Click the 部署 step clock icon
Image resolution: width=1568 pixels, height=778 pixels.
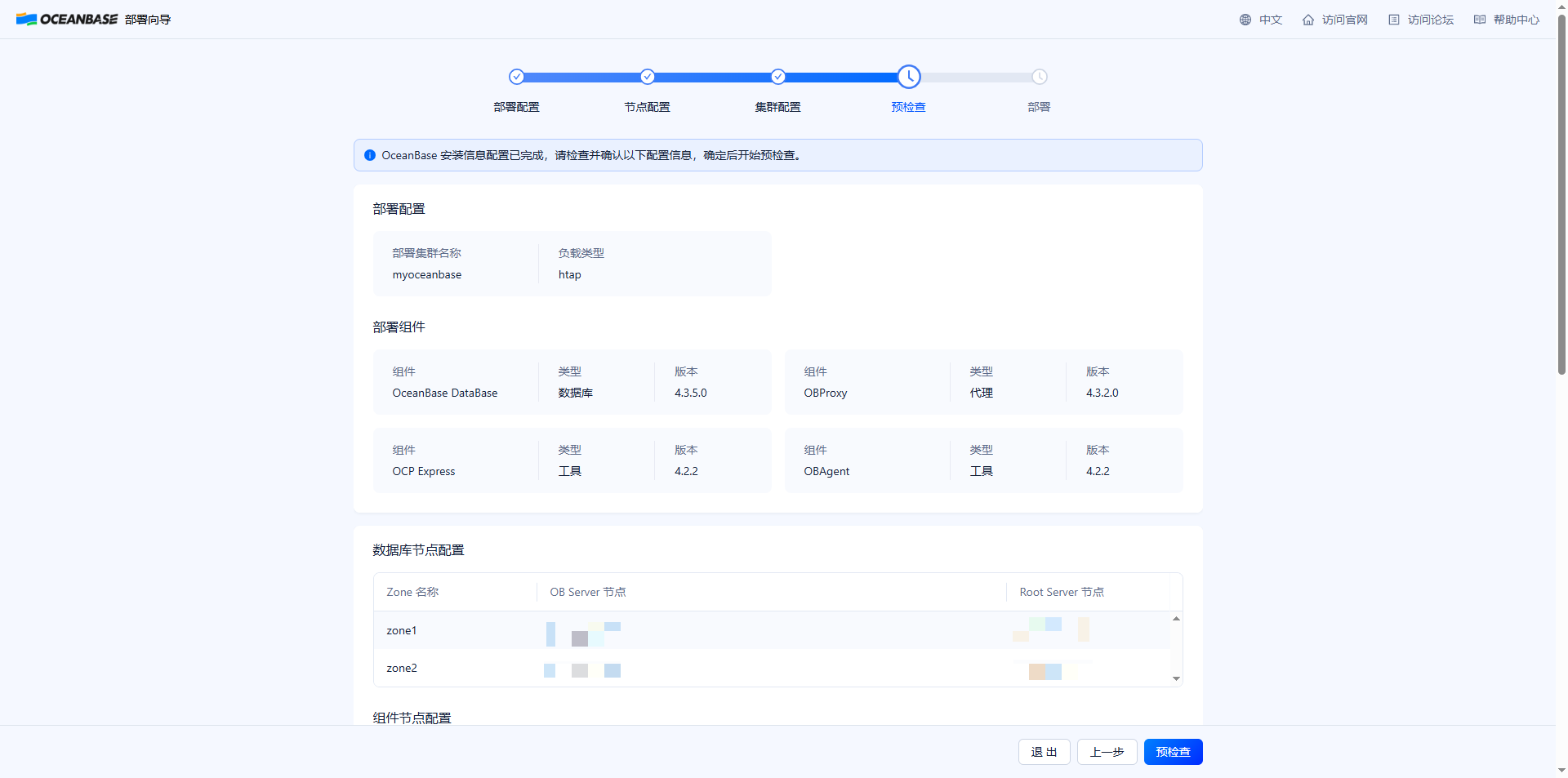click(x=1040, y=77)
